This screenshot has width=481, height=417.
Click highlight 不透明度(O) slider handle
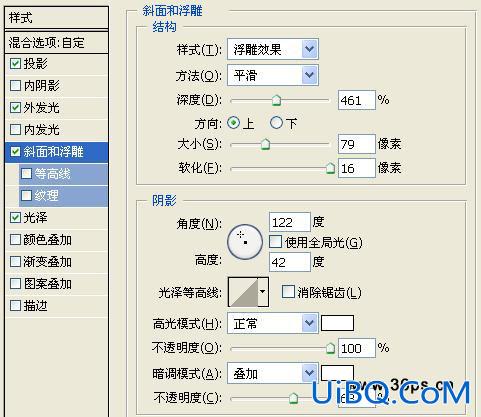tap(330, 348)
